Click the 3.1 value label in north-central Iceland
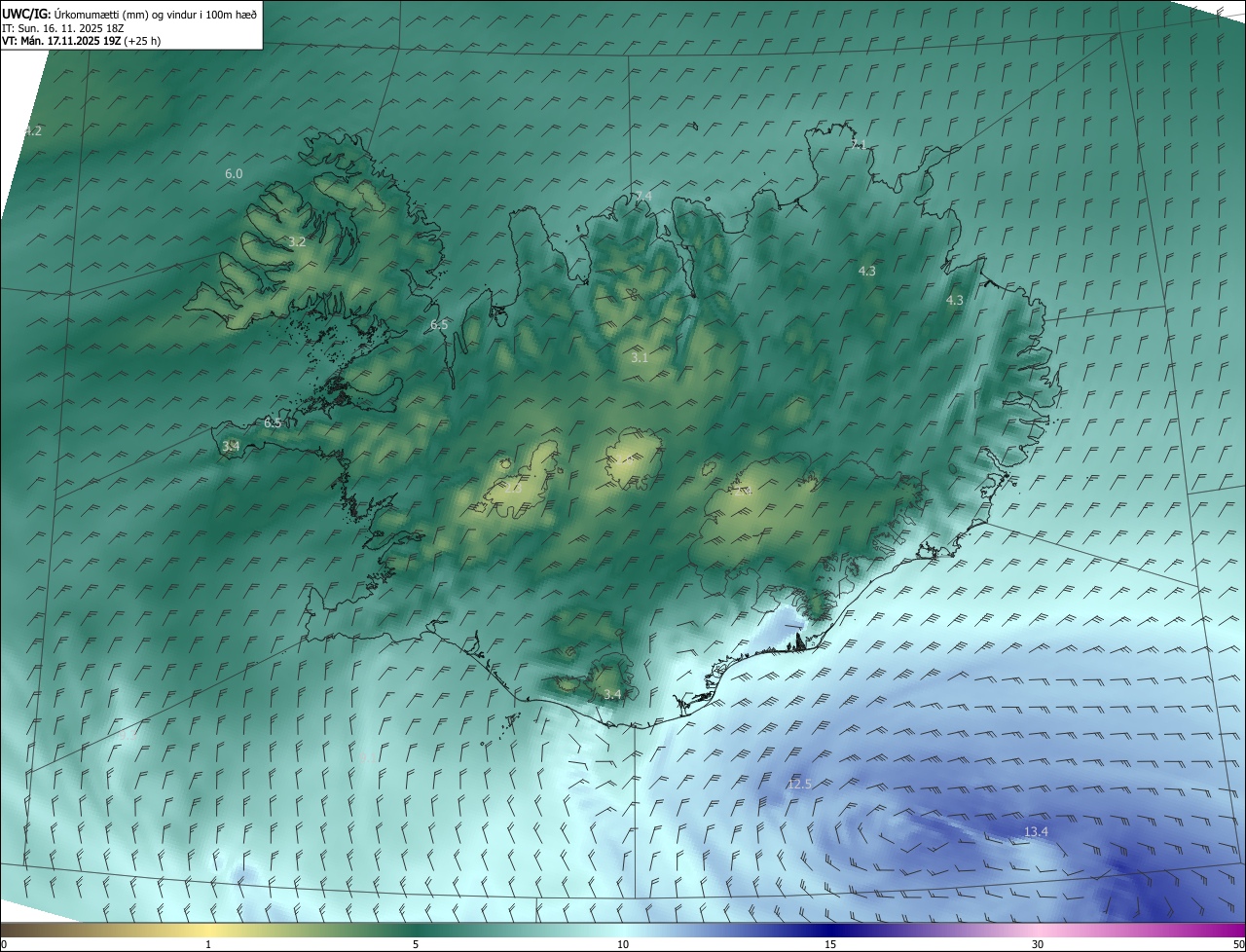1246x952 pixels. point(640,358)
